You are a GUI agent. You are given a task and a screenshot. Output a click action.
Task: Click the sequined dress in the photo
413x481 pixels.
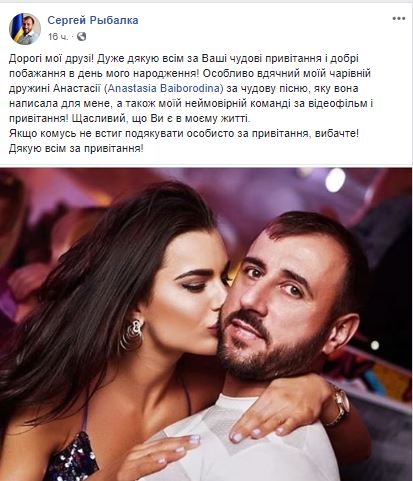pyautogui.click(x=73, y=459)
